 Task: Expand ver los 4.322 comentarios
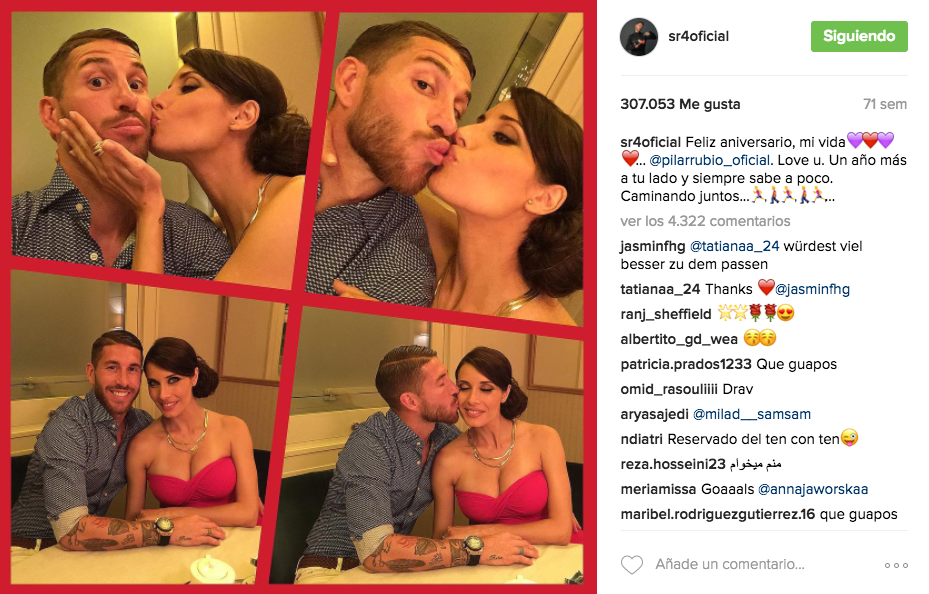(705, 221)
